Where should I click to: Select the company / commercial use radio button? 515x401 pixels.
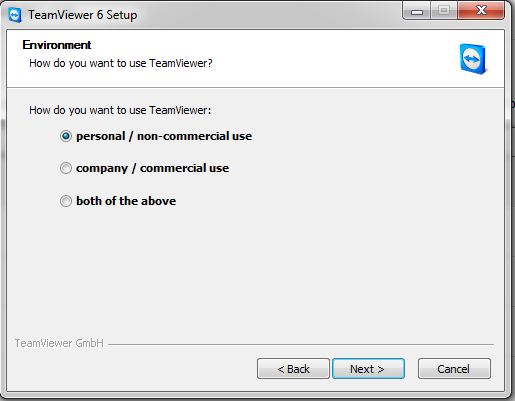tap(66, 168)
